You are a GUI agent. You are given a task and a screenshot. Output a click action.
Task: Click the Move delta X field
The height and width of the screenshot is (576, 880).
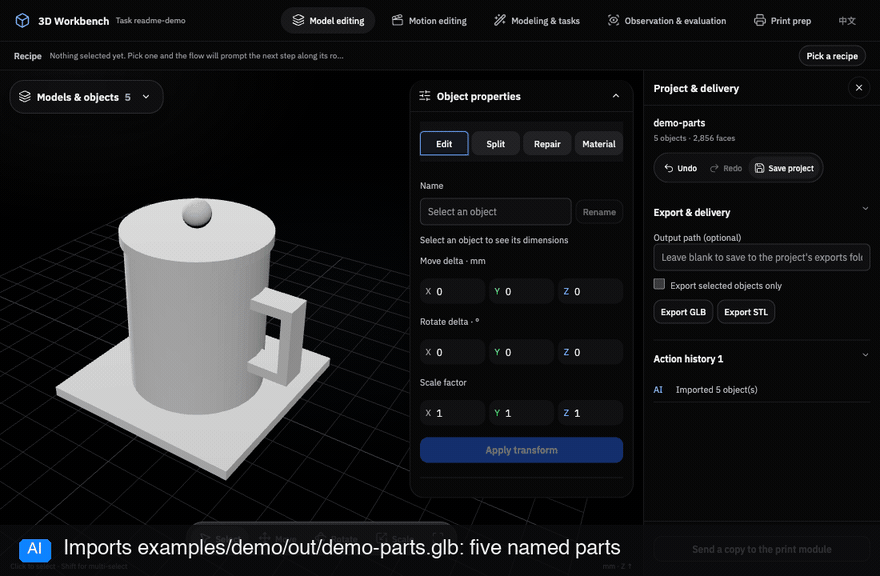(x=452, y=291)
